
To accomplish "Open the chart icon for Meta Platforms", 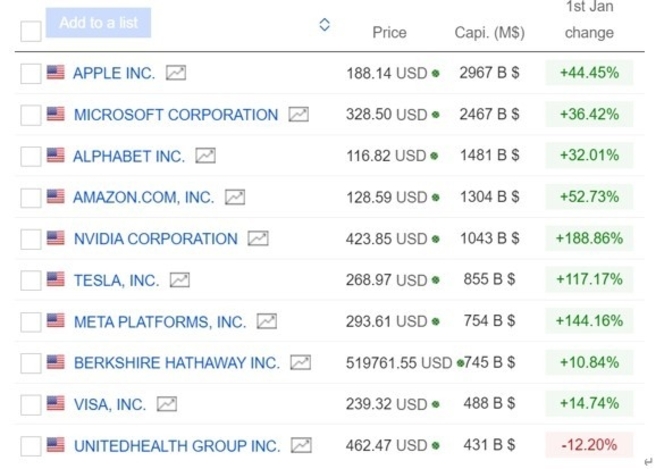I will (x=267, y=321).
